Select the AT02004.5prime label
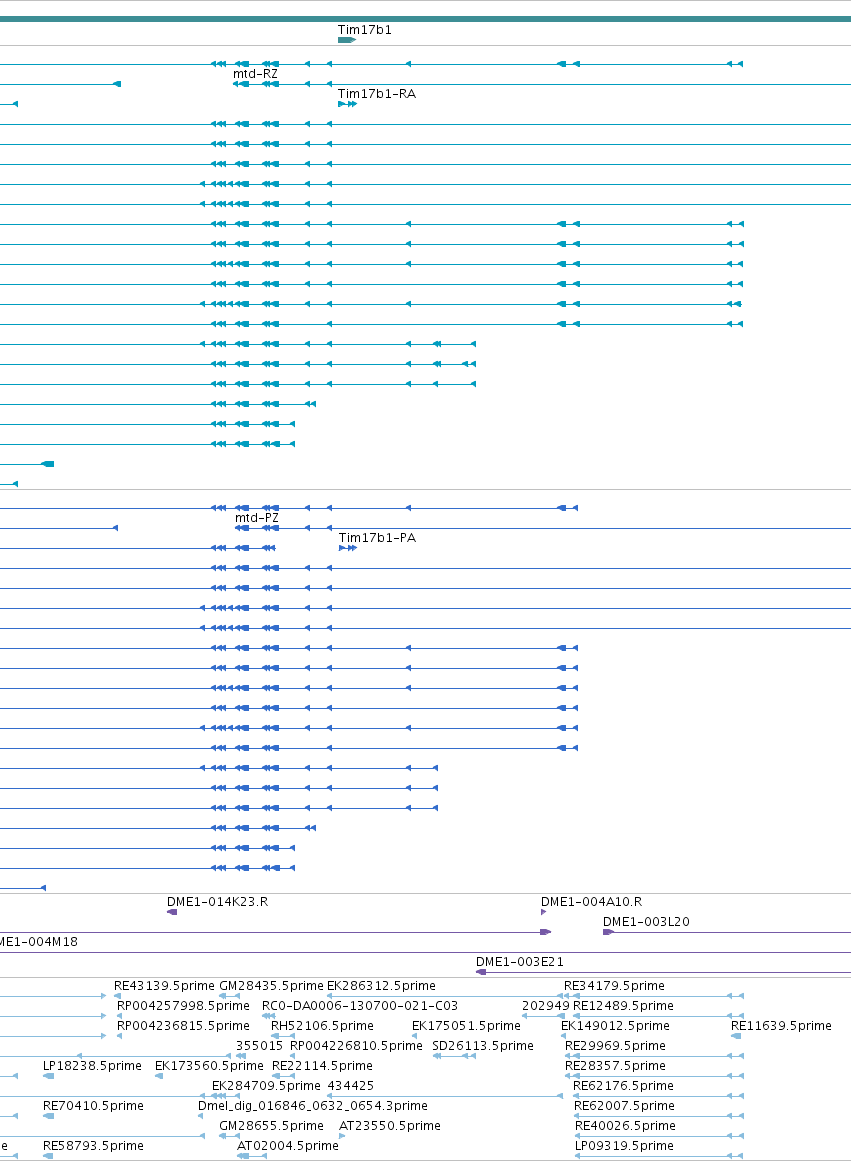This screenshot has height=1161, width=851. 287,1146
